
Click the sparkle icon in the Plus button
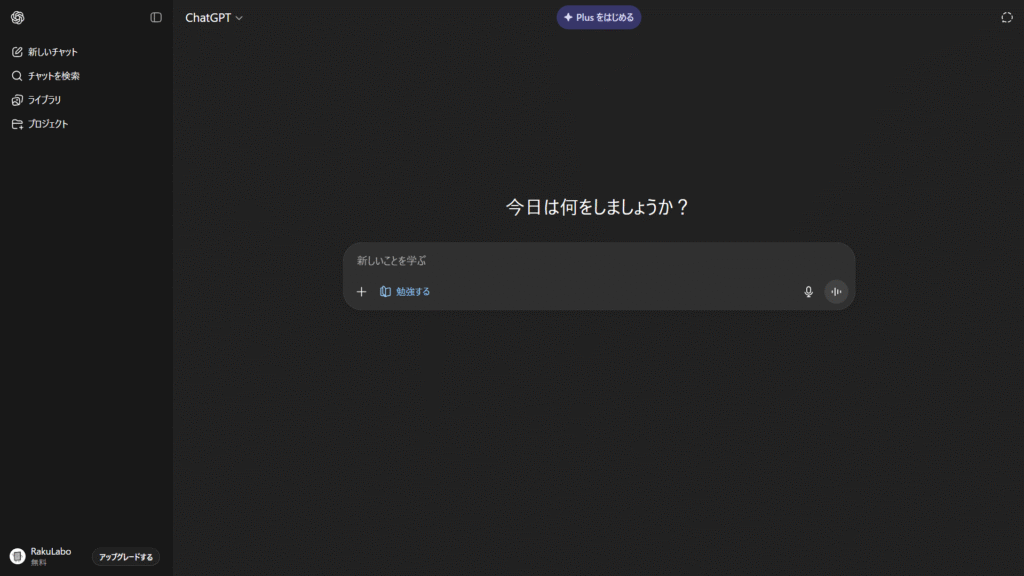[568, 18]
